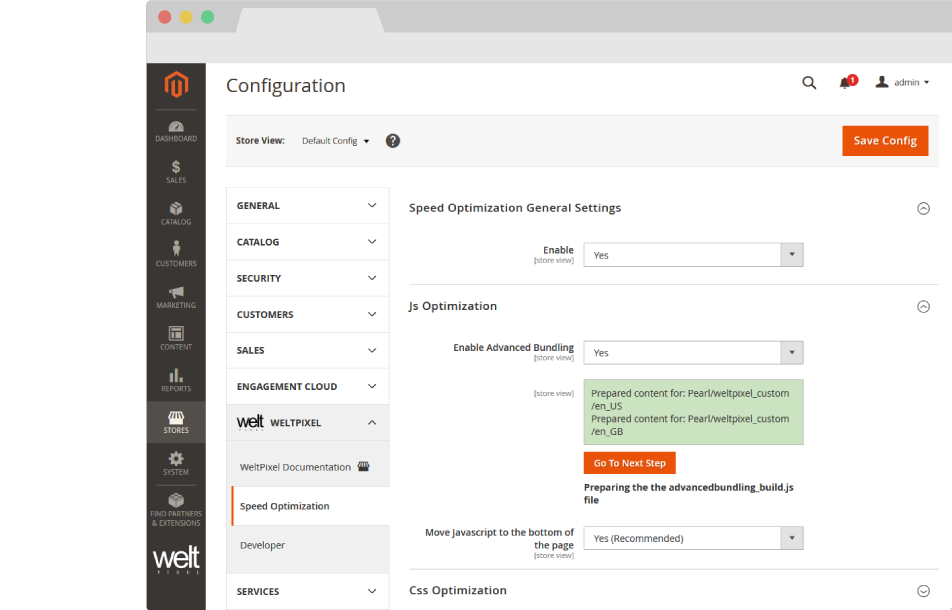Image resolution: width=952 pixels, height=610 pixels.
Task: Expand the GENERAL configuration tab
Action: 307,206
